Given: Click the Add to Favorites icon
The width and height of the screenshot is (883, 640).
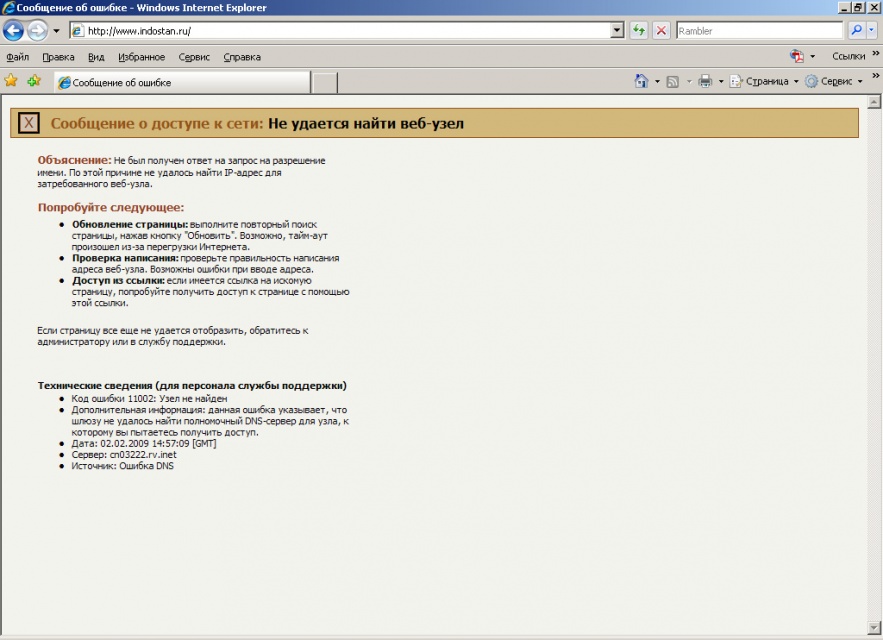Looking at the screenshot, I should click(34, 81).
